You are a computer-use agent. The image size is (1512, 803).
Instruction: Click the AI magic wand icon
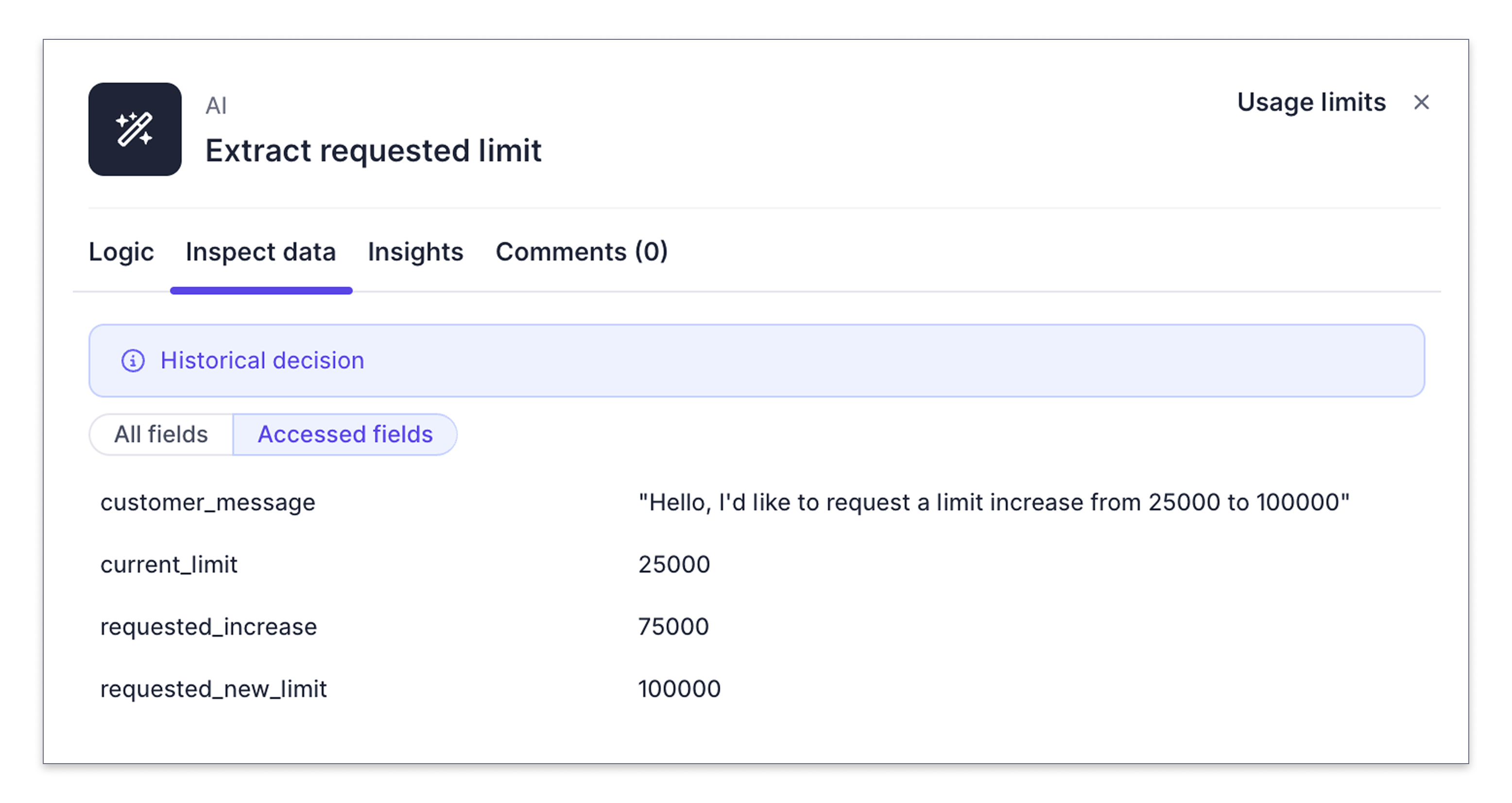point(135,129)
